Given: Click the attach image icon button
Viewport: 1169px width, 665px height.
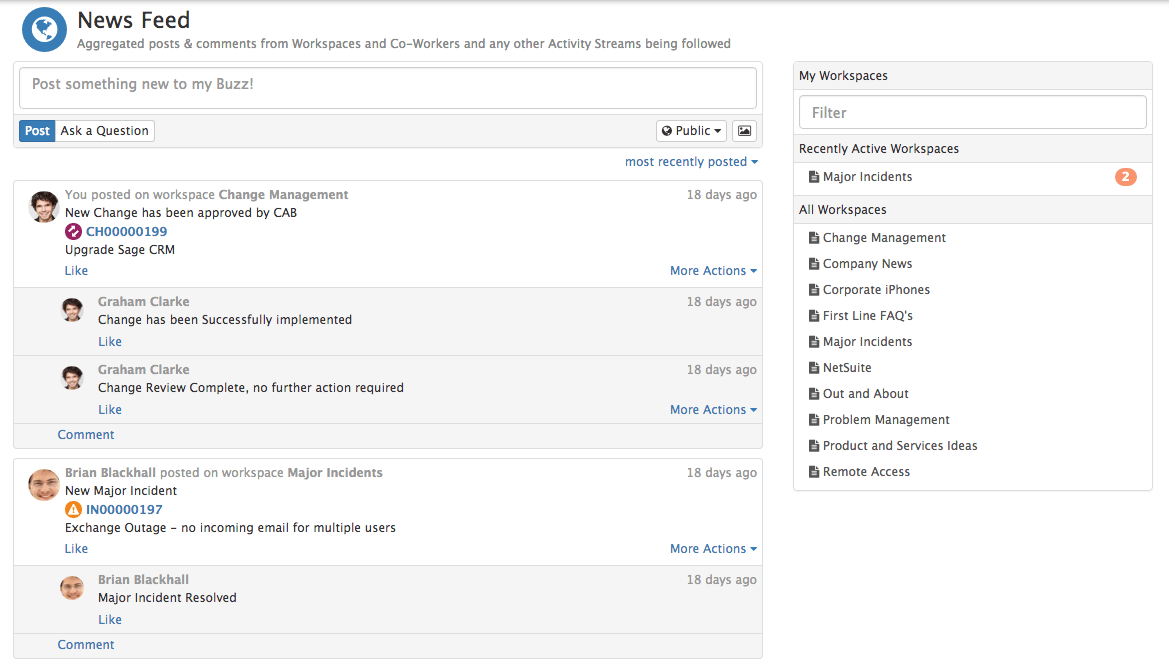Looking at the screenshot, I should (744, 130).
